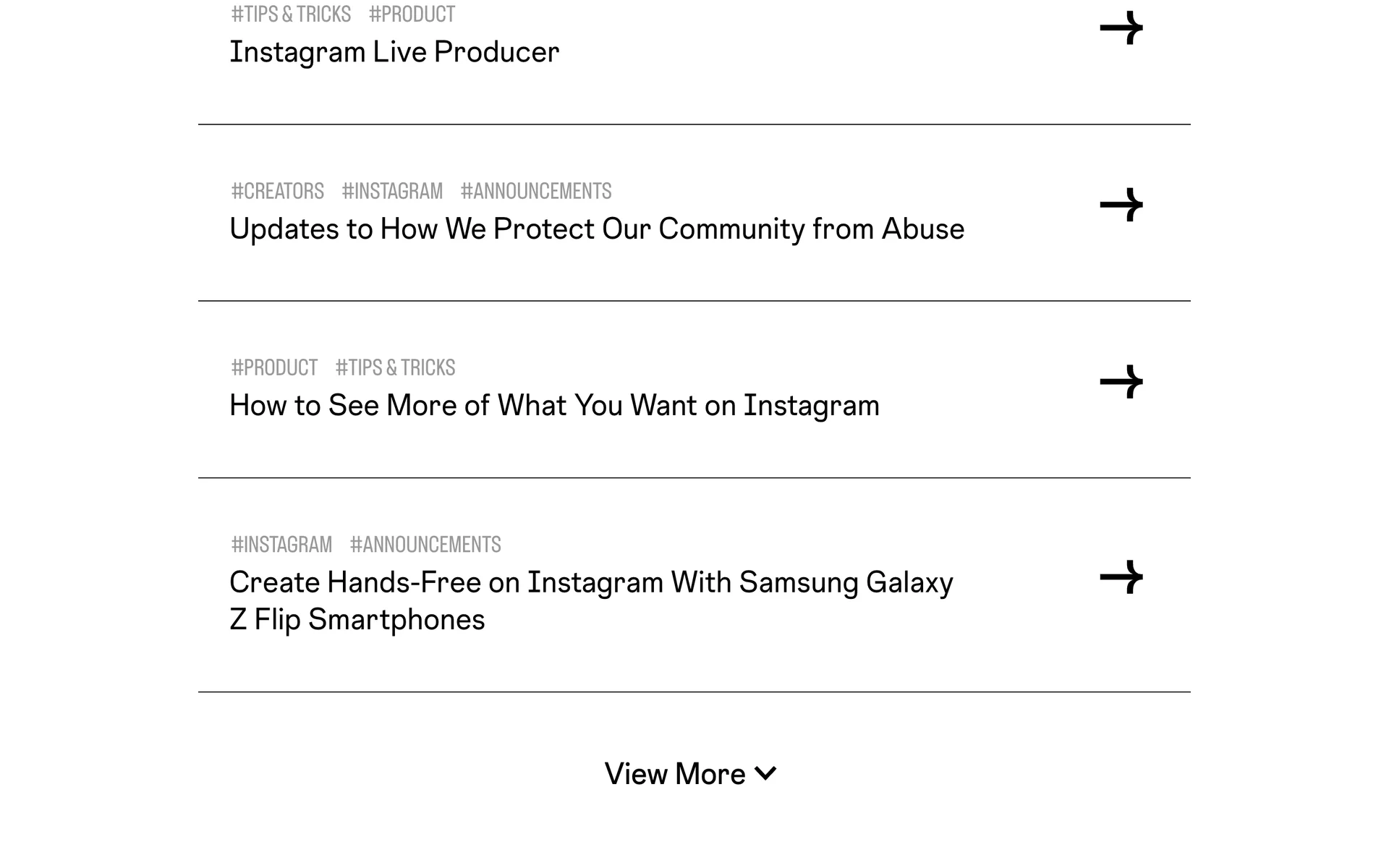
Task: Click the View More text
Action: (674, 773)
